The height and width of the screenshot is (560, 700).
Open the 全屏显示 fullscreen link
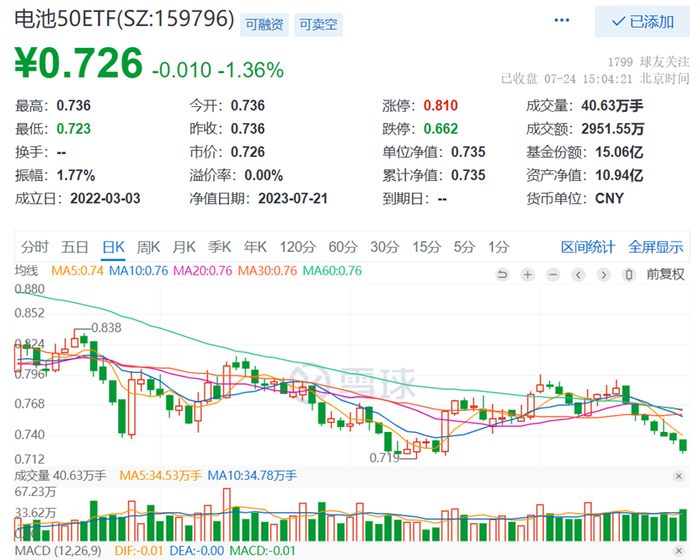click(656, 247)
